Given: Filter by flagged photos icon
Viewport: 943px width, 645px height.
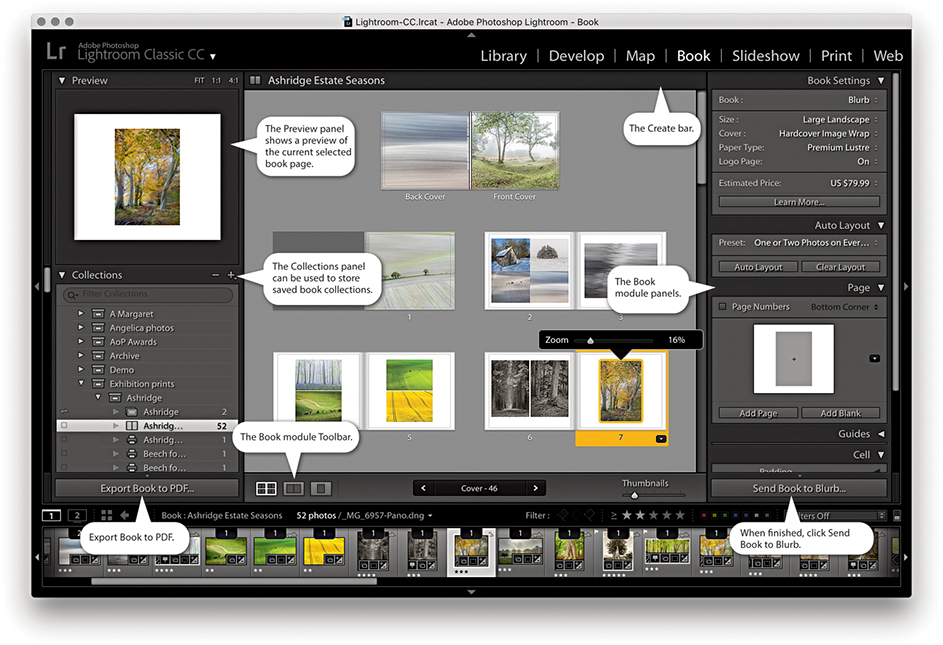Looking at the screenshot, I should (563, 516).
